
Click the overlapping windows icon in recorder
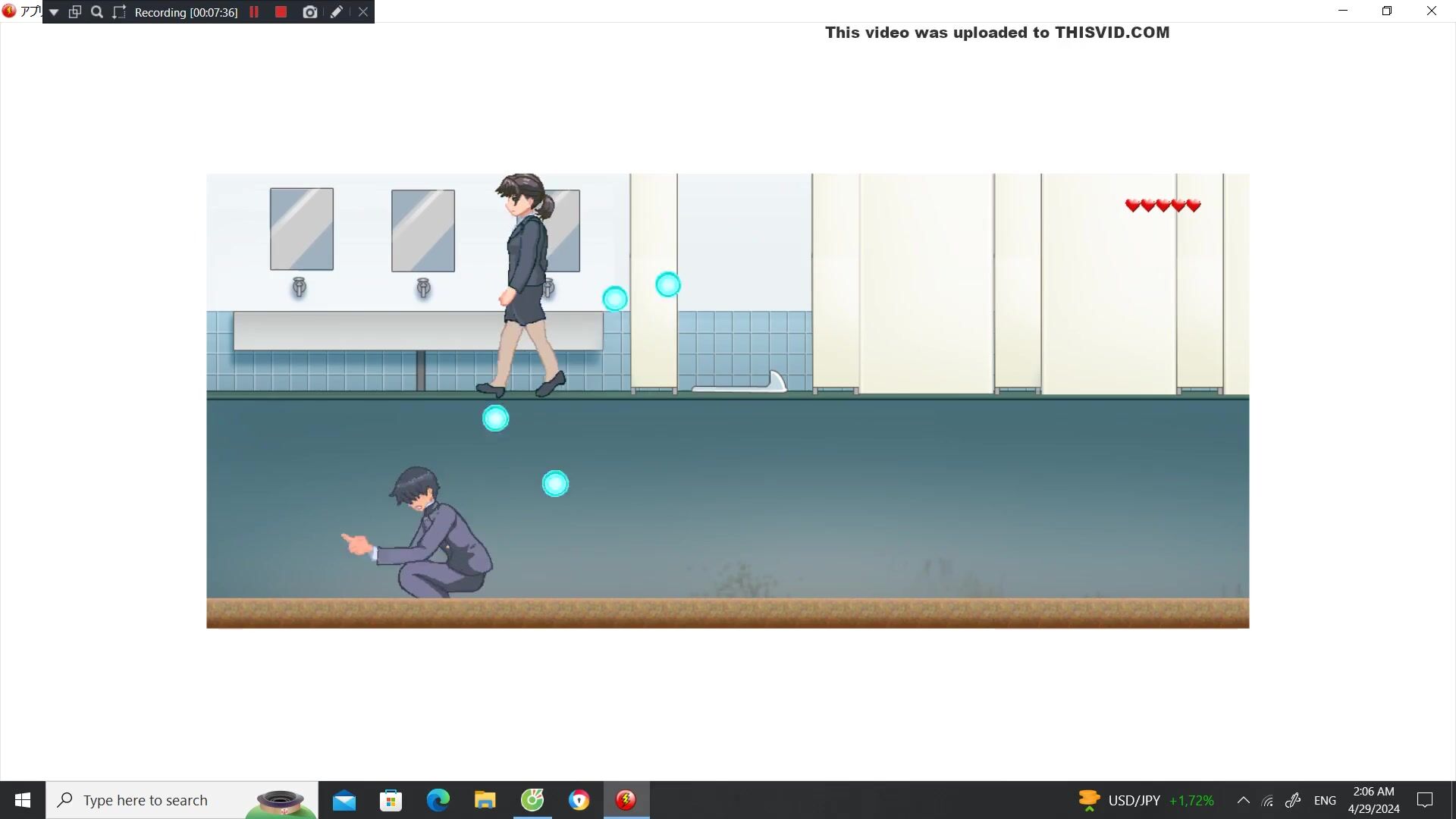coord(75,12)
